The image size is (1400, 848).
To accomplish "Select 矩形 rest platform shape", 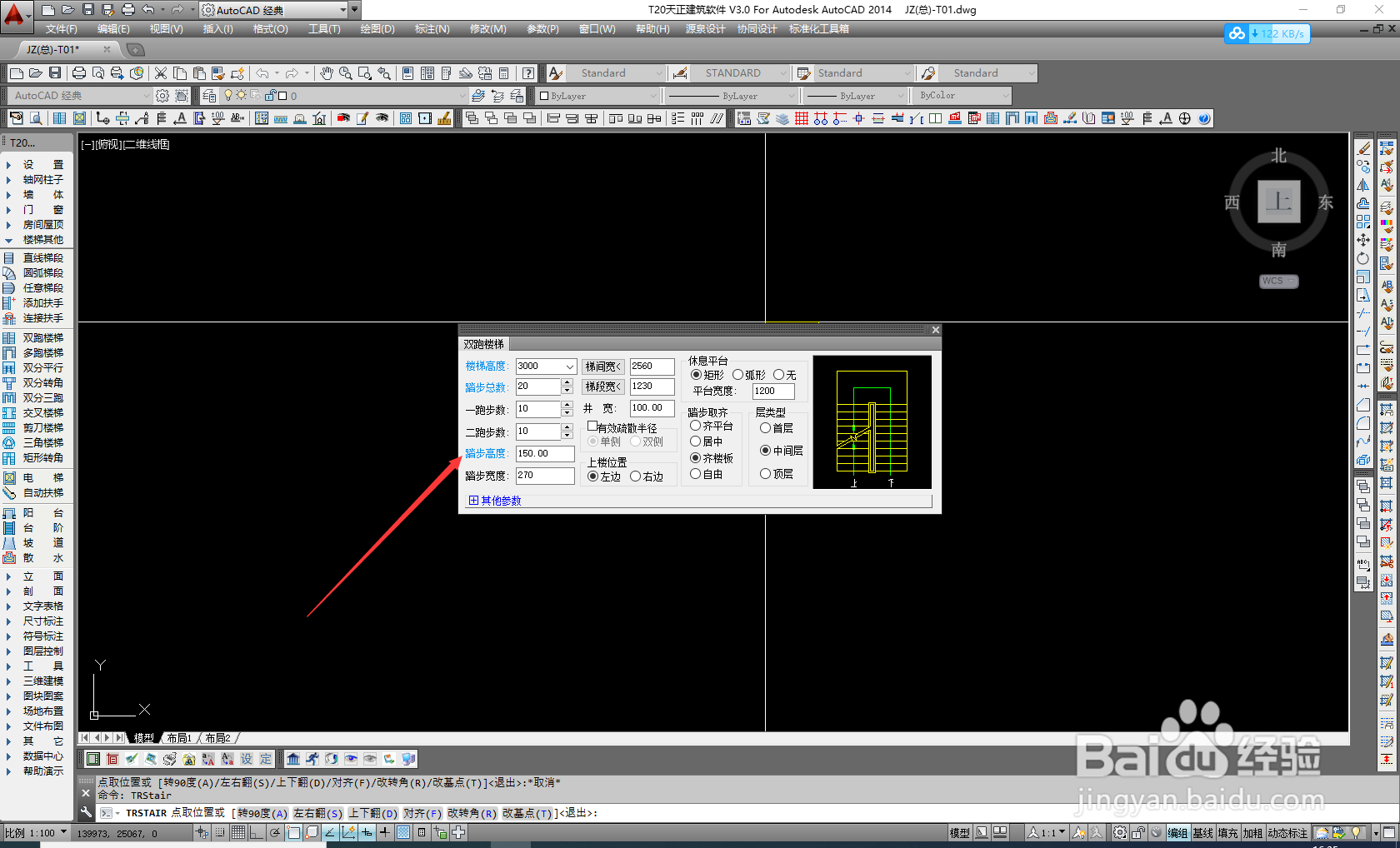I will pyautogui.click(x=707, y=375).
